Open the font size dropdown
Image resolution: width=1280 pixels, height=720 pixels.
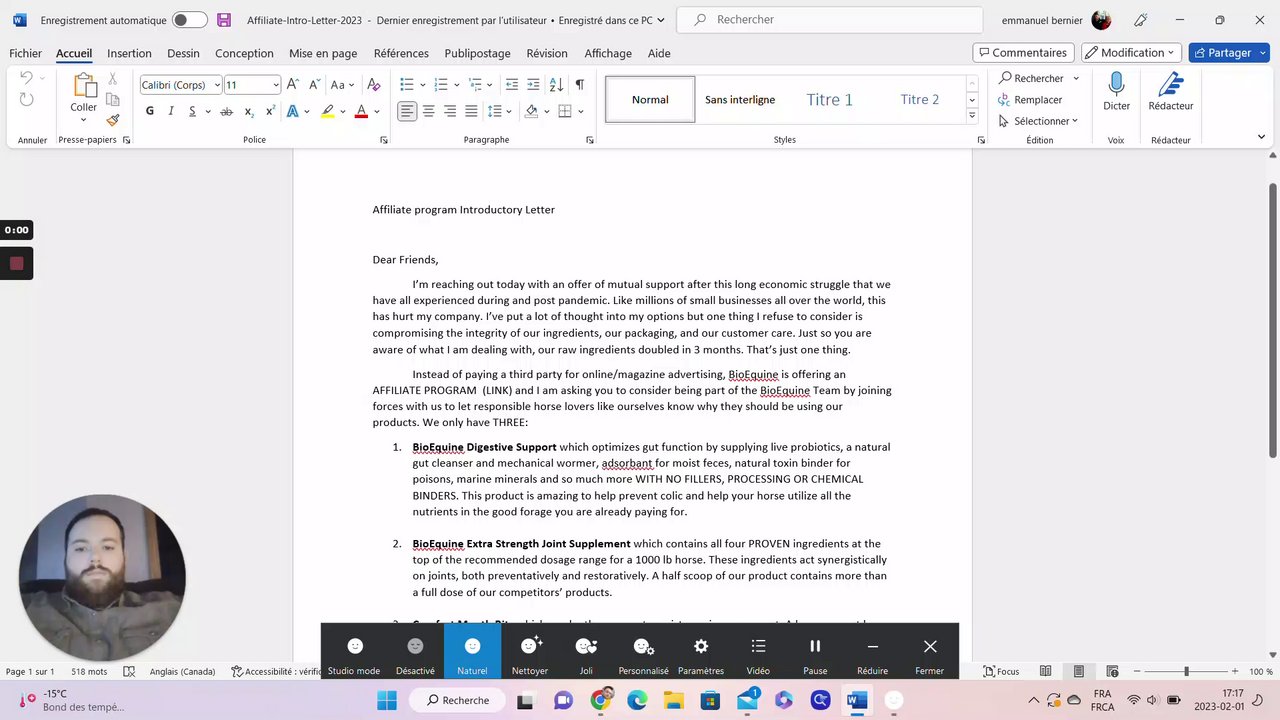[x=274, y=85]
